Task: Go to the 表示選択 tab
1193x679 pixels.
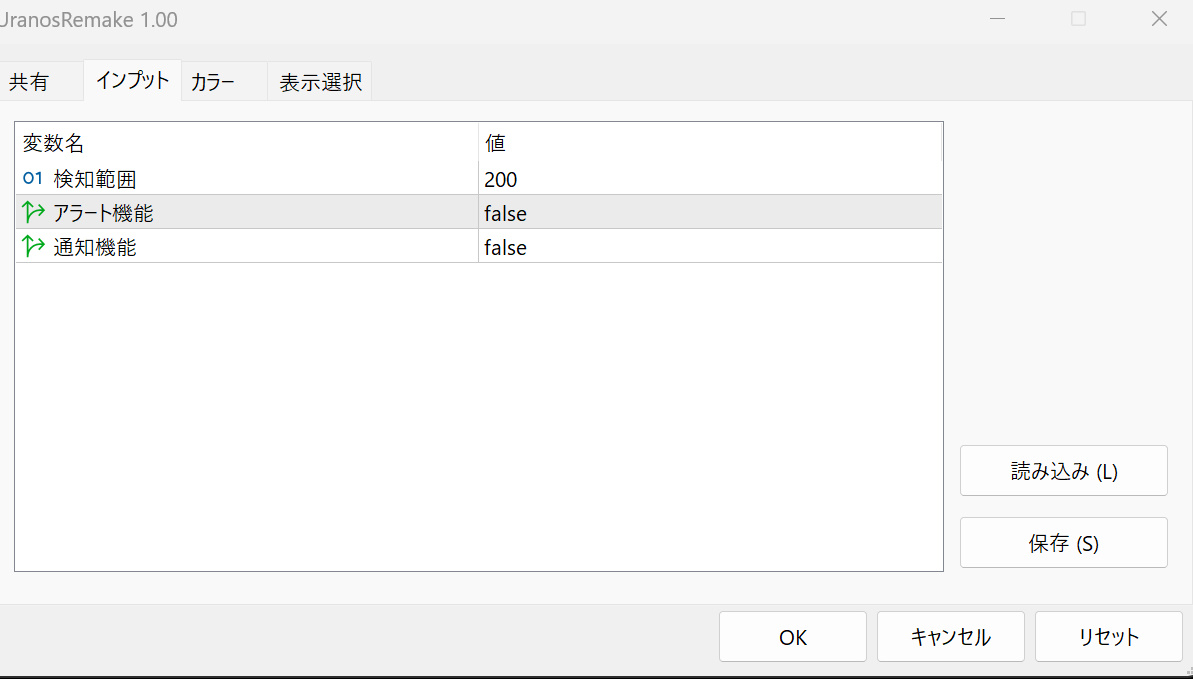Action: [320, 82]
